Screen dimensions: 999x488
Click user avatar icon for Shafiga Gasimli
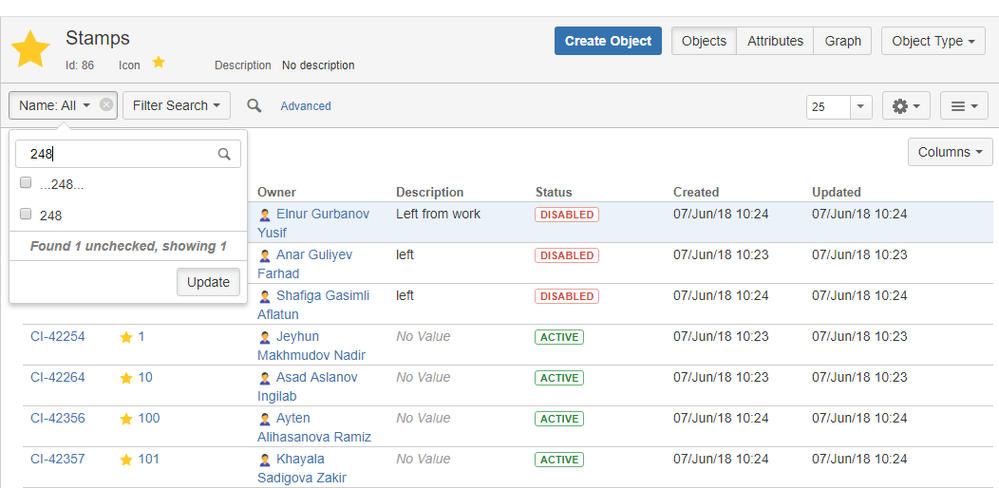coord(265,296)
